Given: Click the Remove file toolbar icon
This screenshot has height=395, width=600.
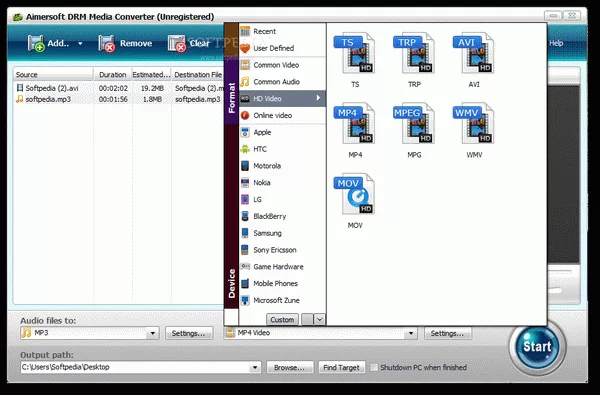Looking at the screenshot, I should click(106, 43).
